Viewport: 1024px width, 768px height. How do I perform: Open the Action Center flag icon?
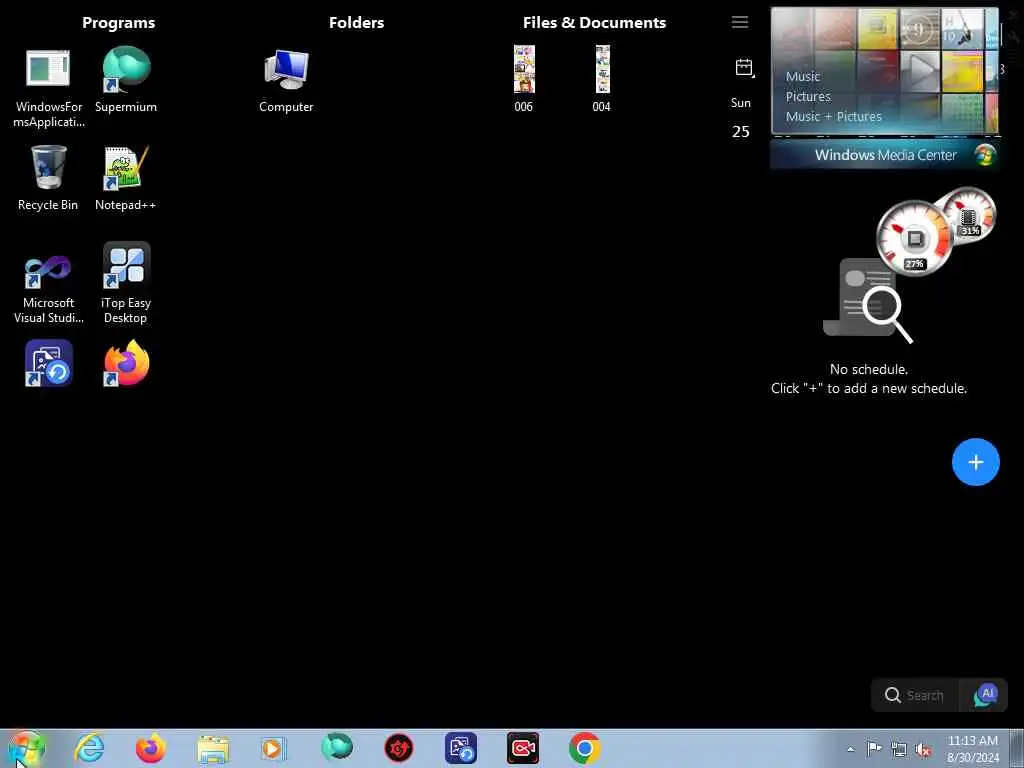[874, 748]
